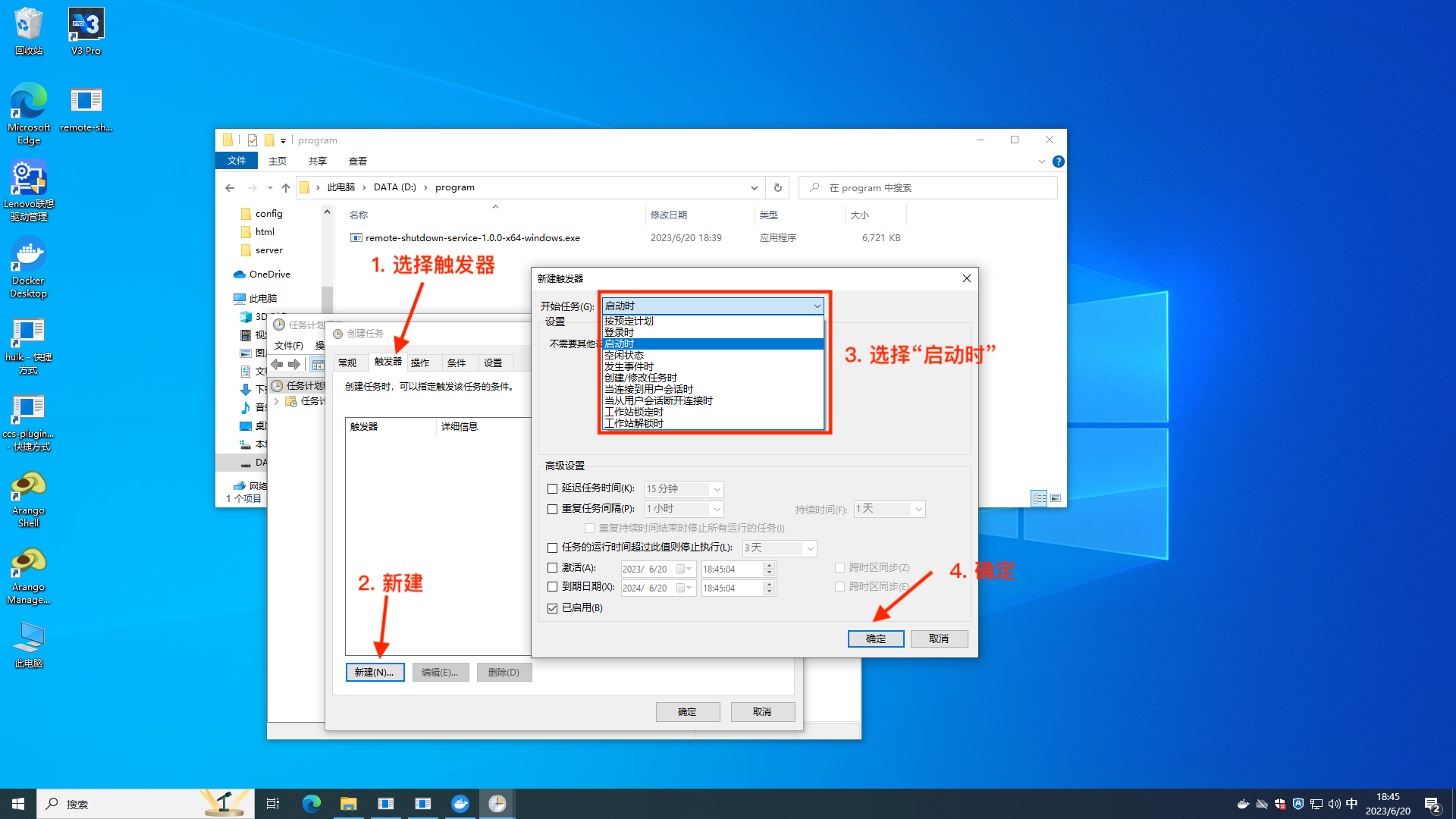
Task: Switch to the 条件 tab in Create Task
Action: tap(457, 362)
